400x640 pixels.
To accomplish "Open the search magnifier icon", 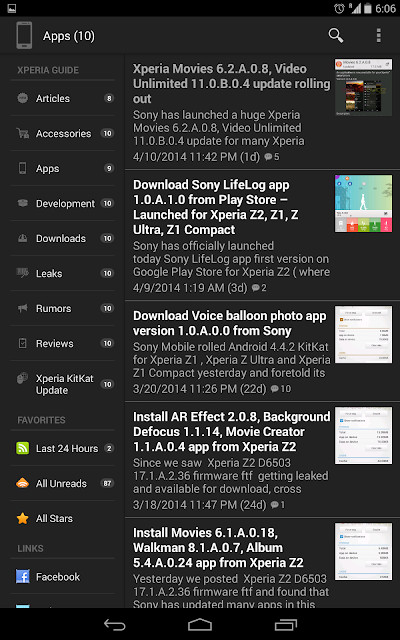I will pos(336,36).
